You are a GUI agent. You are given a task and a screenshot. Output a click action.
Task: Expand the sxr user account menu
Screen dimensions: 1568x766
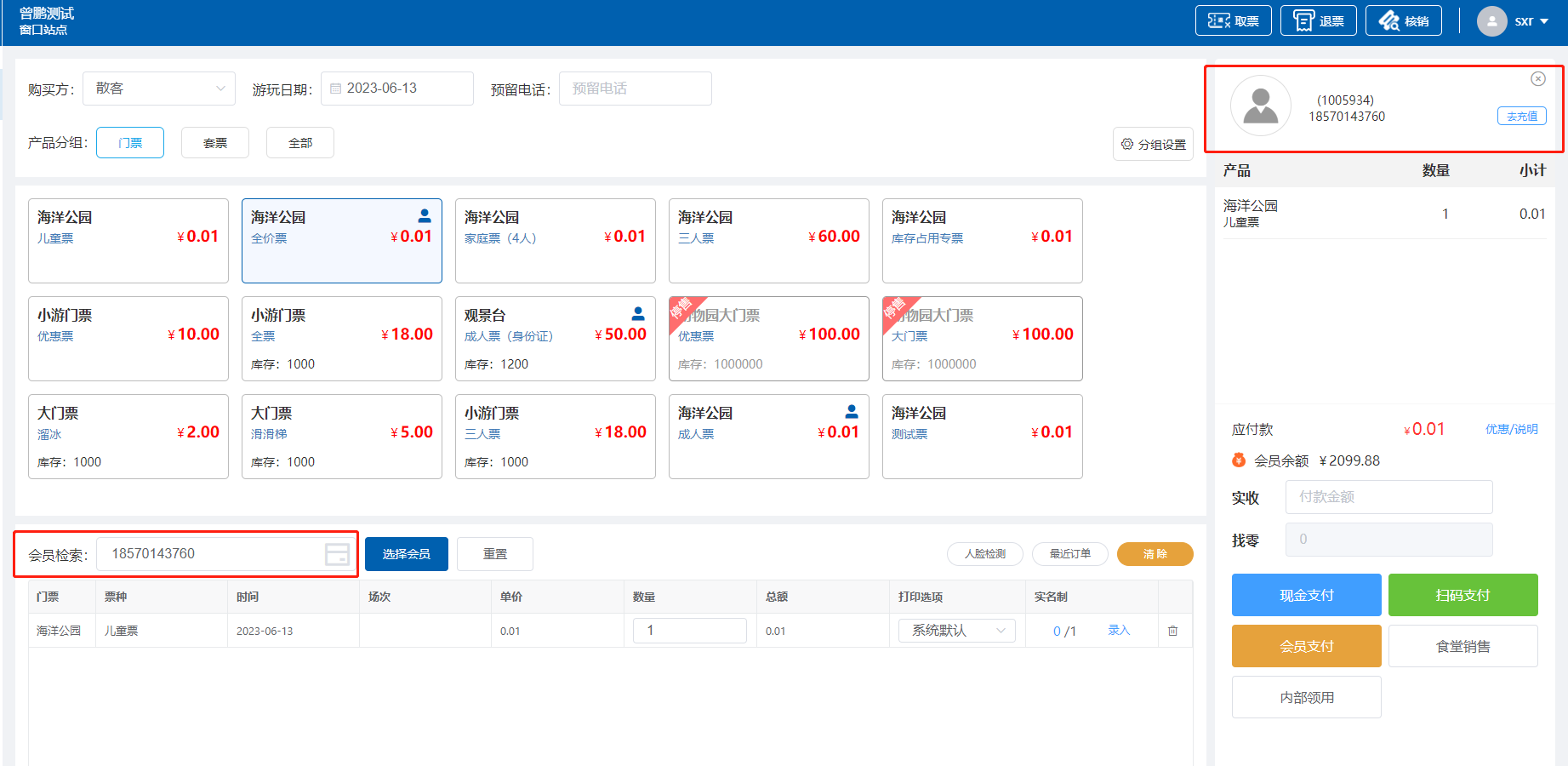point(1531,21)
